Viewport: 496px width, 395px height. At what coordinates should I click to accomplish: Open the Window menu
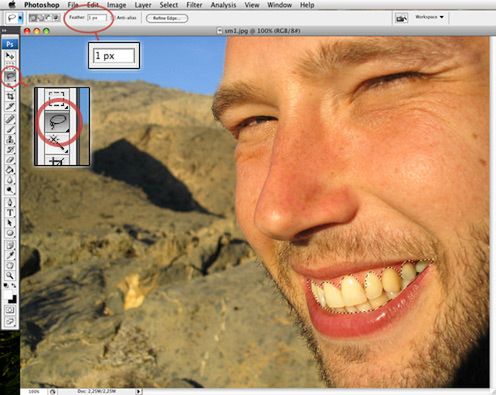point(279,5)
